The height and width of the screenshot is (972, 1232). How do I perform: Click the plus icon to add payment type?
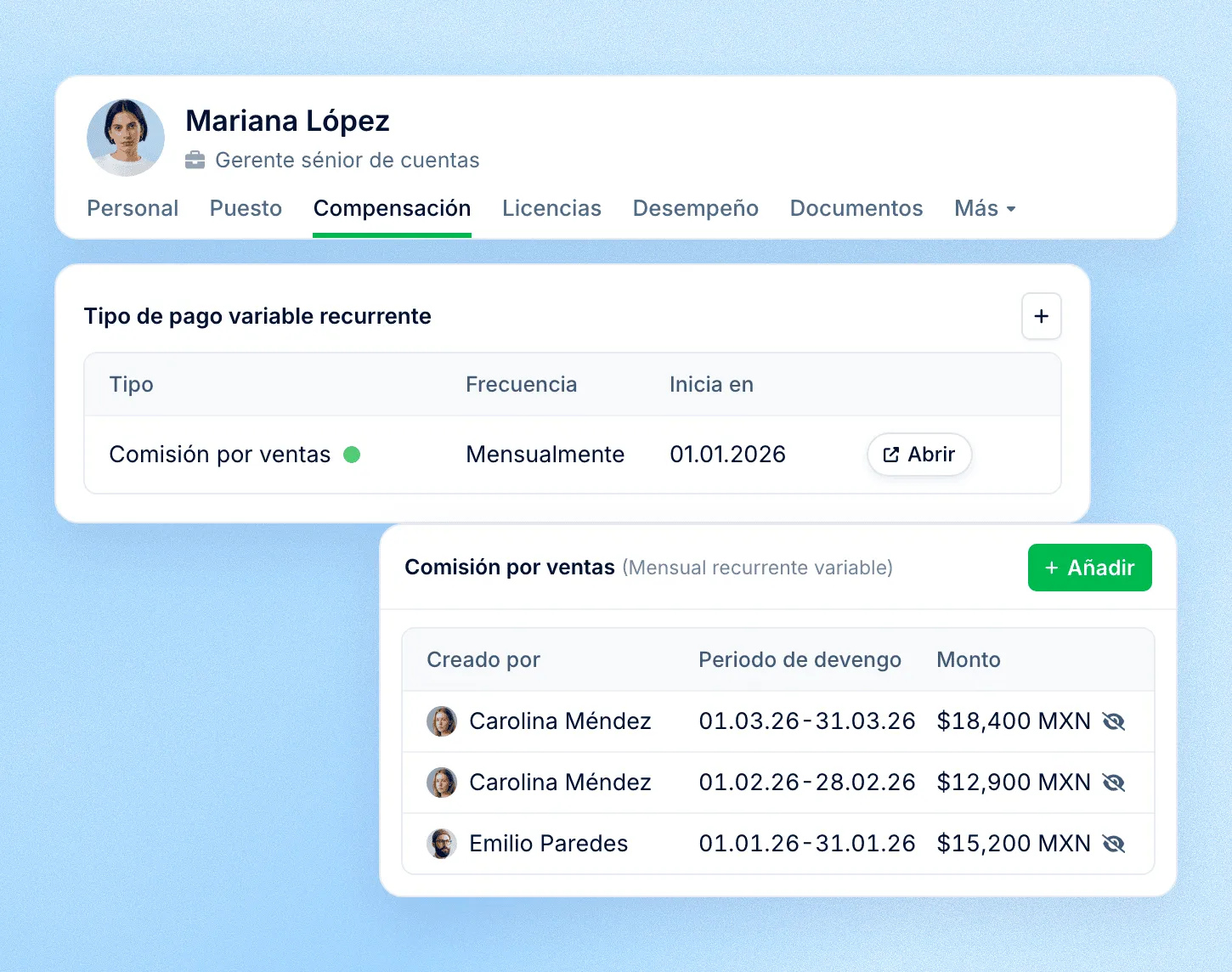(1041, 316)
